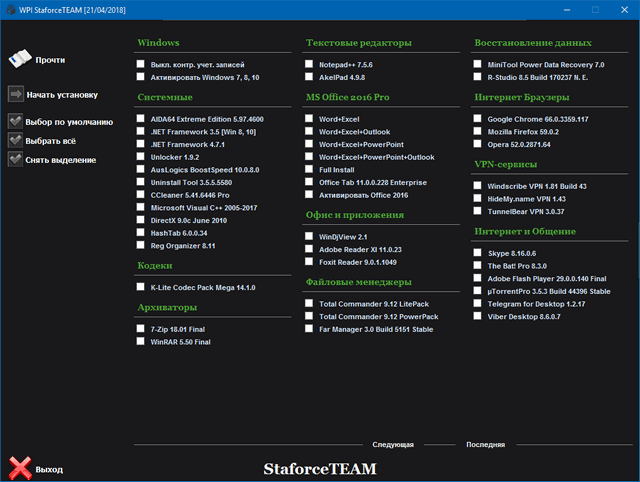The width and height of the screenshot is (640, 482).
Task: Tick the Активировать Office 2016 checkbox
Action: point(310,196)
